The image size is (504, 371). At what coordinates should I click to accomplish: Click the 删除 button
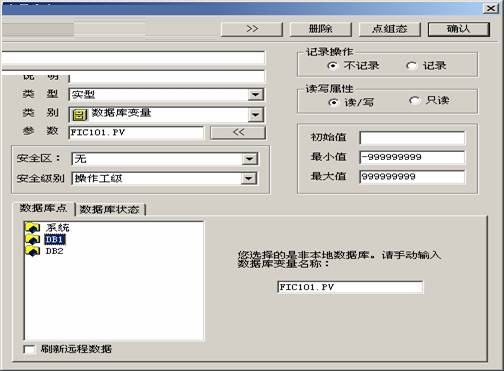click(x=321, y=29)
